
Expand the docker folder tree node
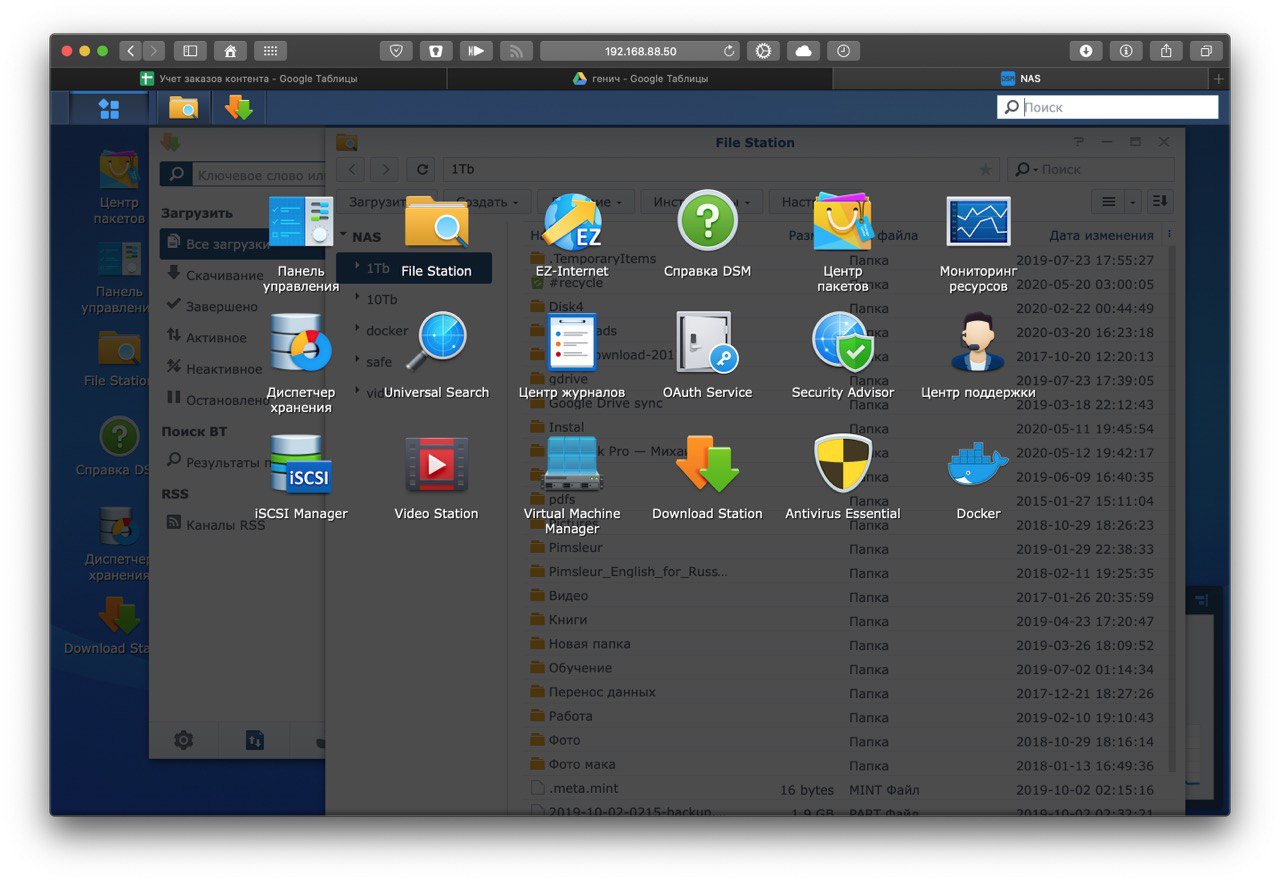358,329
